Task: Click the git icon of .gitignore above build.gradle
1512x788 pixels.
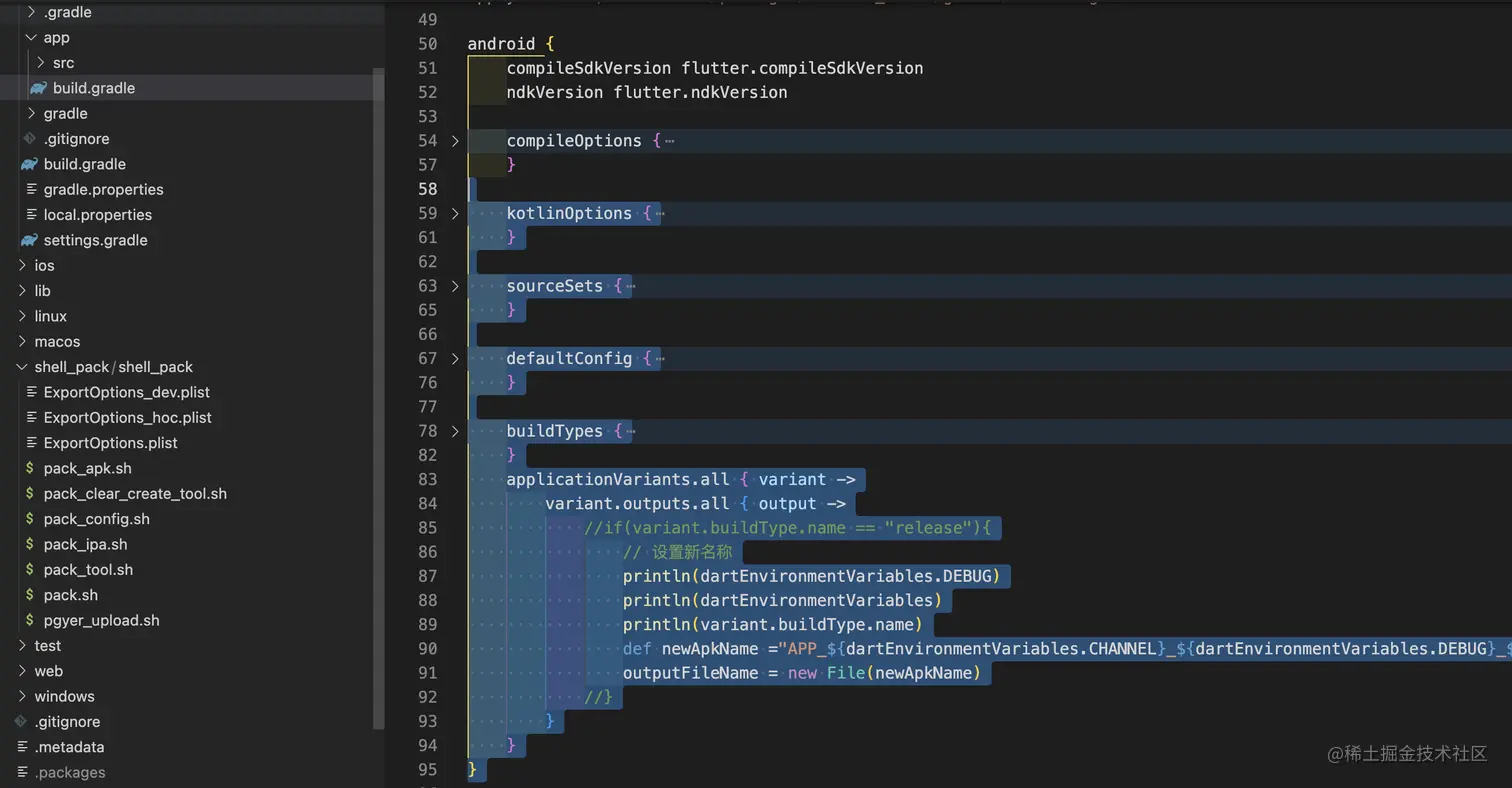Action: click(30, 139)
